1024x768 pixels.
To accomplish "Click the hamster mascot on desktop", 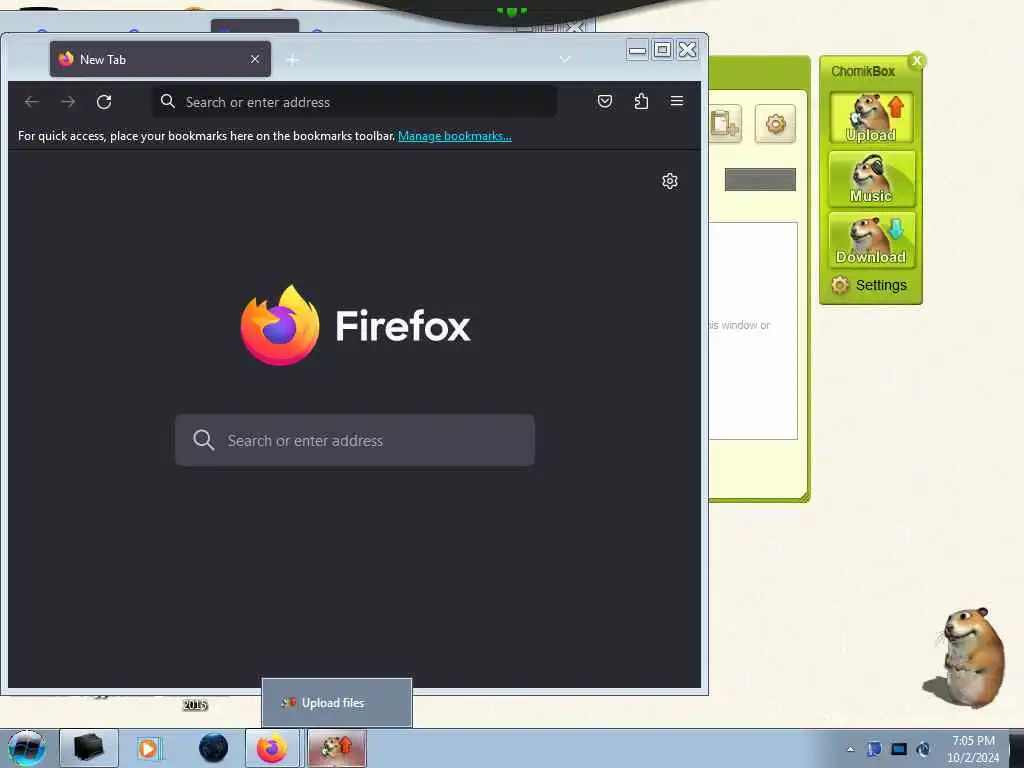I will click(966, 658).
